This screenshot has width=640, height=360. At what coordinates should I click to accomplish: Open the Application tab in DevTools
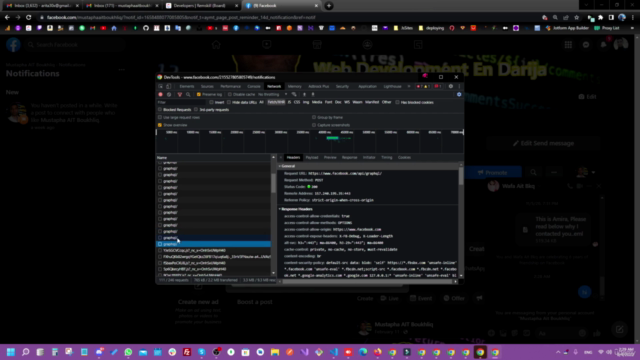coord(367,87)
